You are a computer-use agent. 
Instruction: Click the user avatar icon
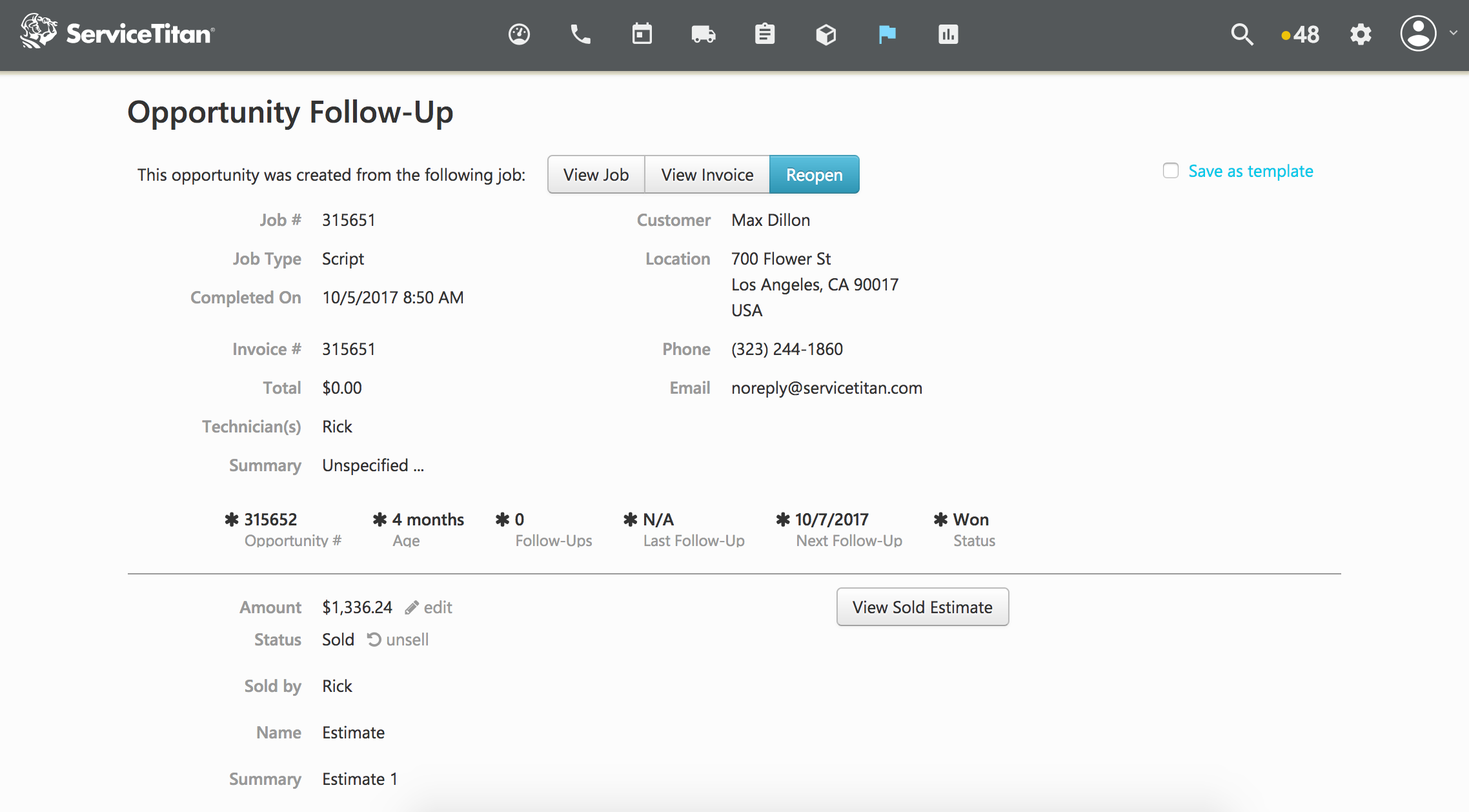click(x=1418, y=34)
